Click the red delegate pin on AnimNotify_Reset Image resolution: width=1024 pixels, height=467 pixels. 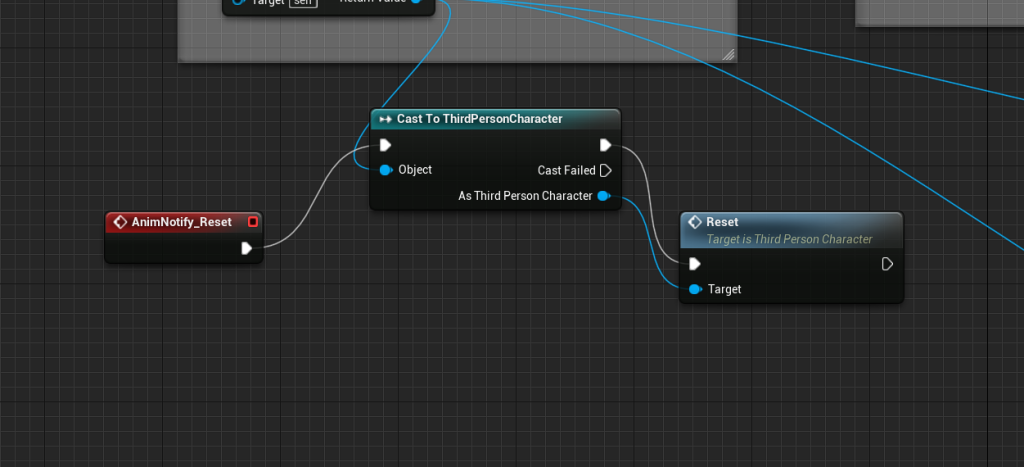(253, 222)
